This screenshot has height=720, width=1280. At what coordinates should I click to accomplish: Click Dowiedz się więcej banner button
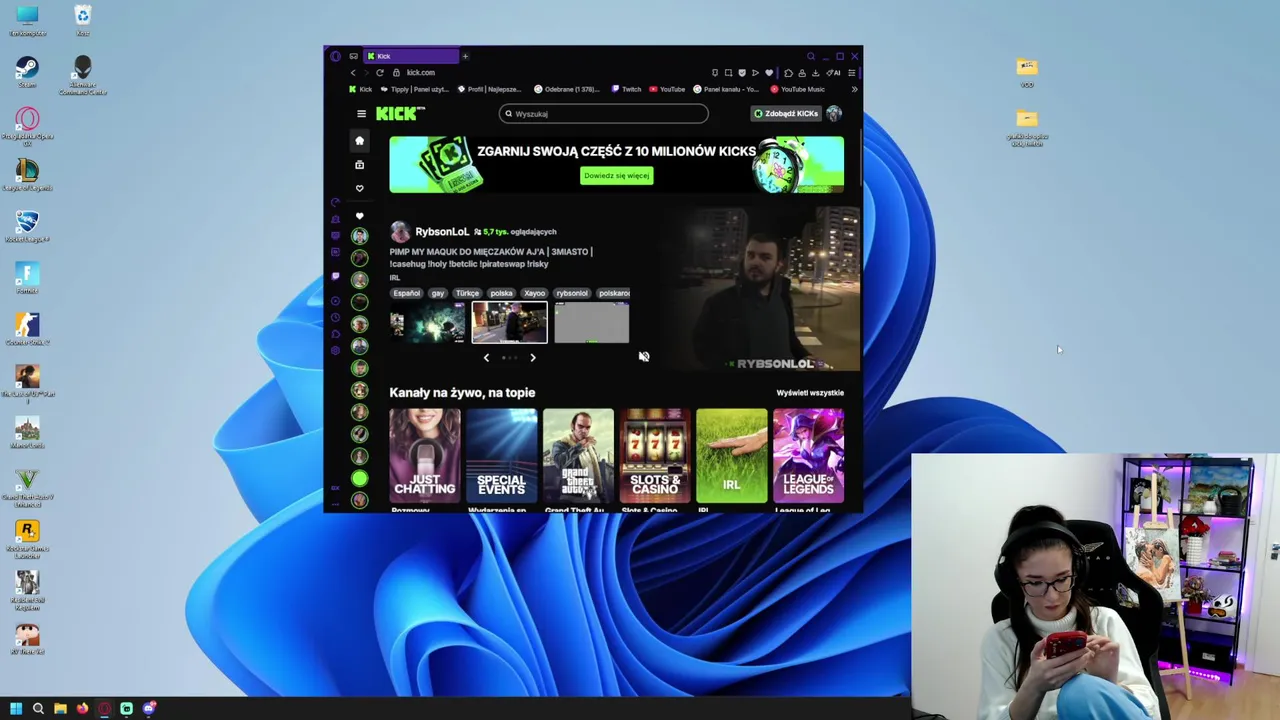point(617,176)
